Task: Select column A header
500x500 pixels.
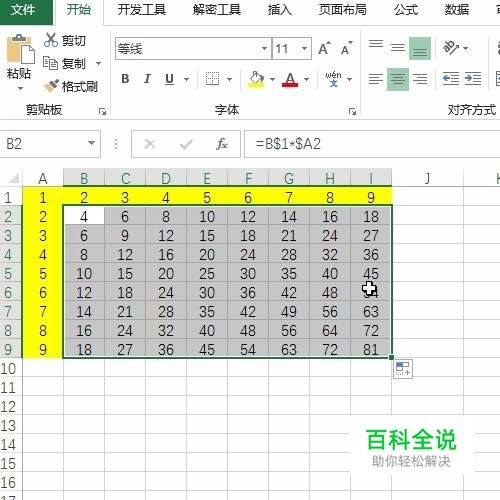Action: click(43, 178)
